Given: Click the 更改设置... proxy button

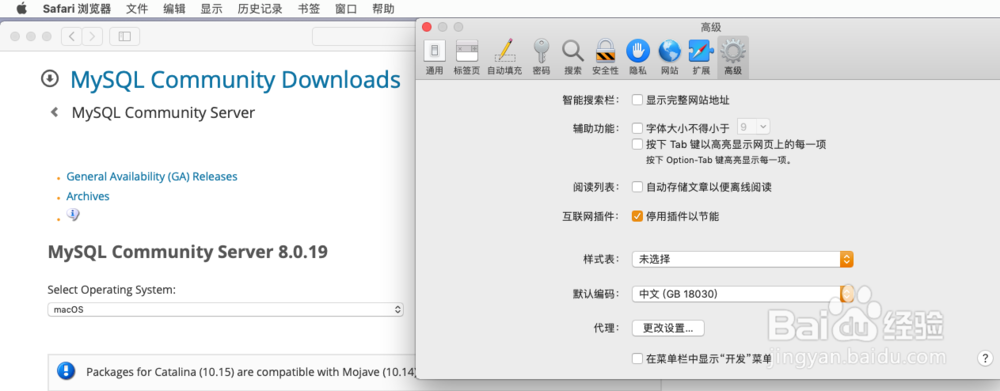Looking at the screenshot, I should pos(668,328).
